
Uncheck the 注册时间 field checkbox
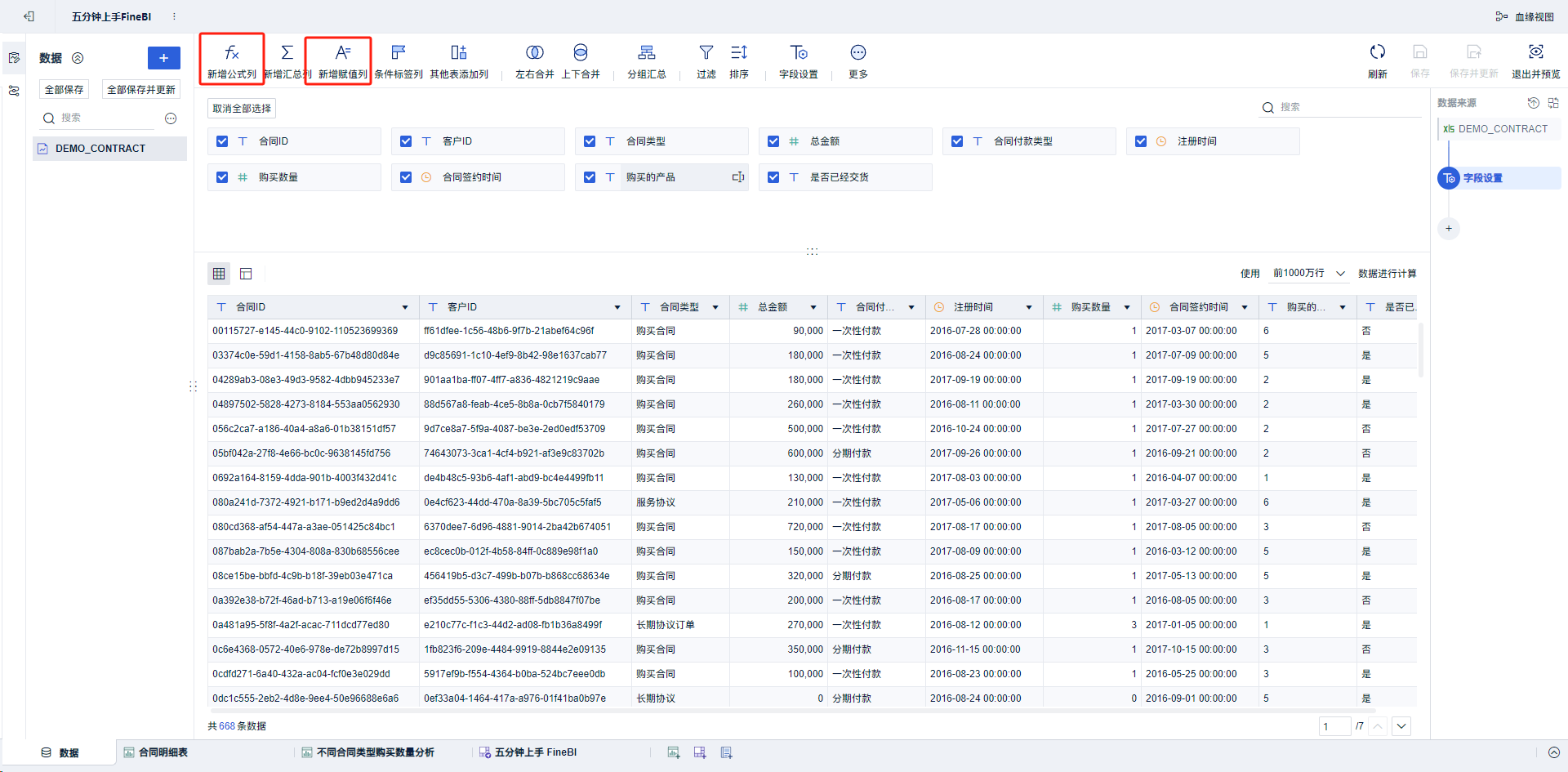[x=1141, y=141]
